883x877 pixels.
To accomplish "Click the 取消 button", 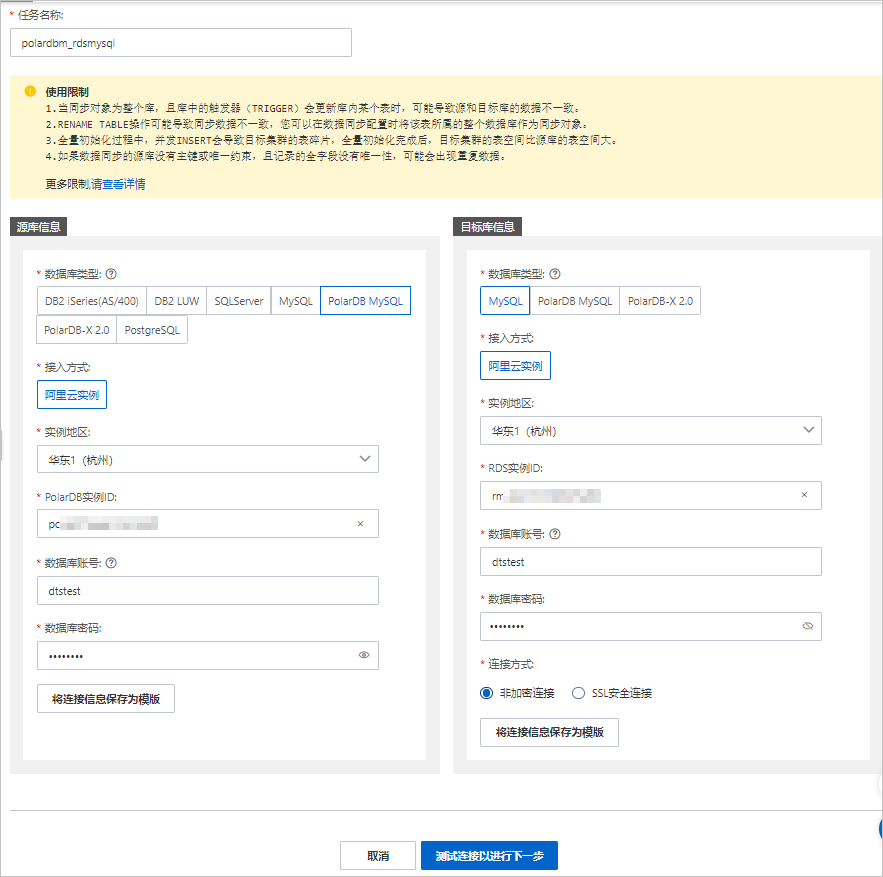I will click(x=378, y=856).
